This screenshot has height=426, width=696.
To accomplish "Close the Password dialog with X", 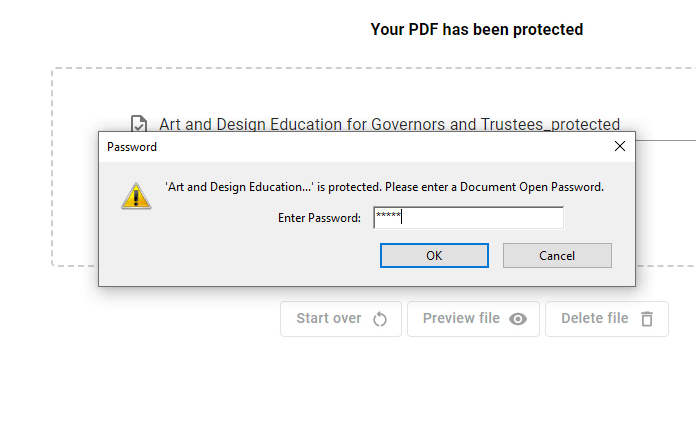I will tap(620, 147).
